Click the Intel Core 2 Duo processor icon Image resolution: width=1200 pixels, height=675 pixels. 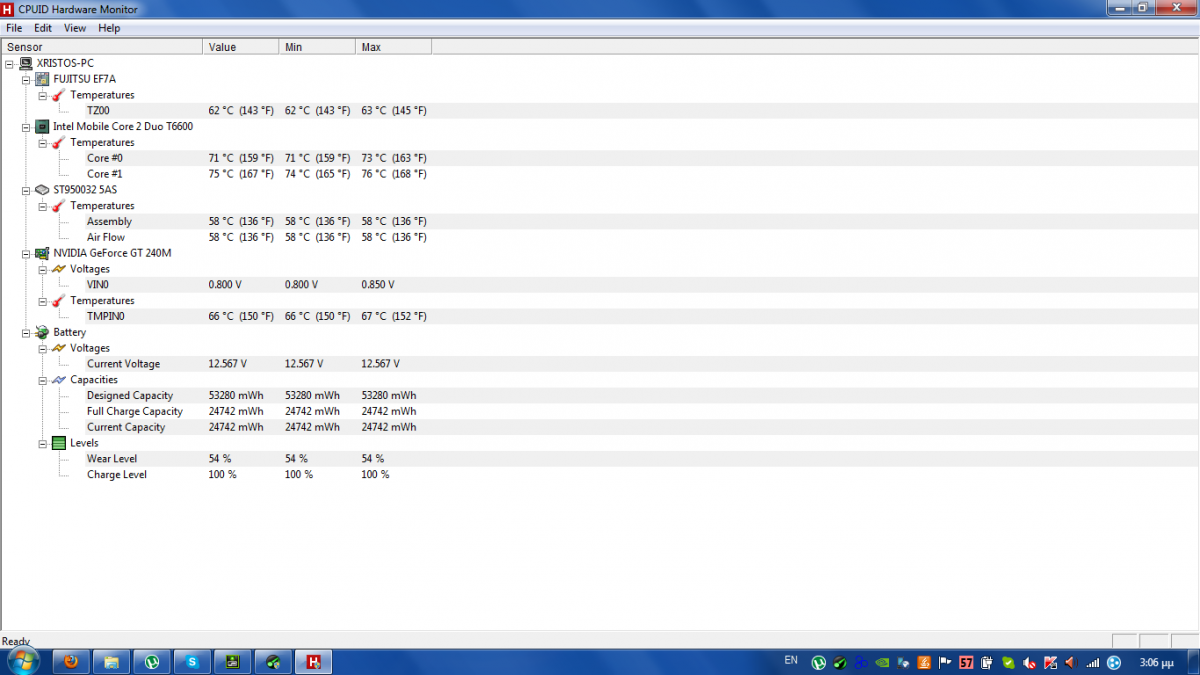click(x=43, y=127)
